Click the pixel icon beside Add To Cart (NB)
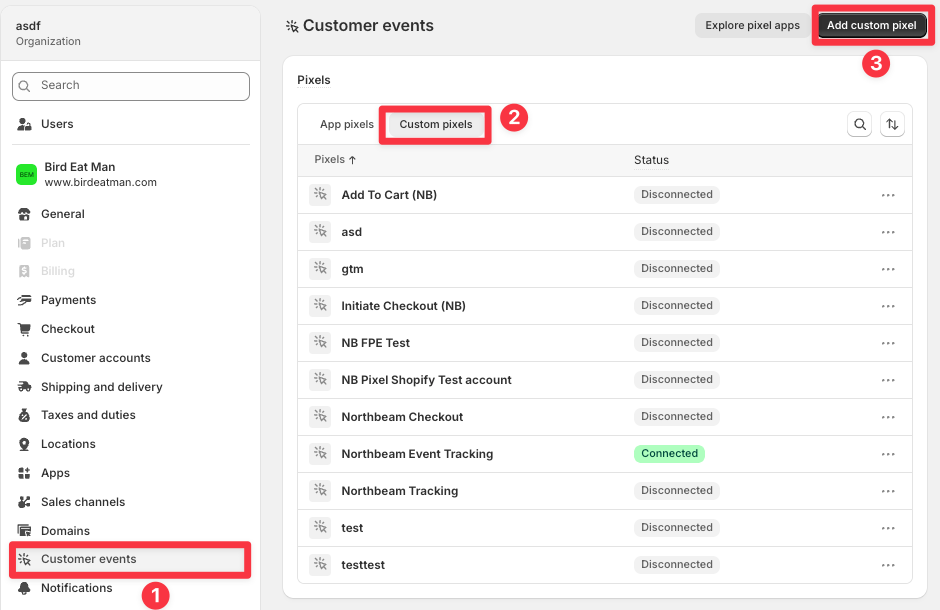 pos(320,195)
